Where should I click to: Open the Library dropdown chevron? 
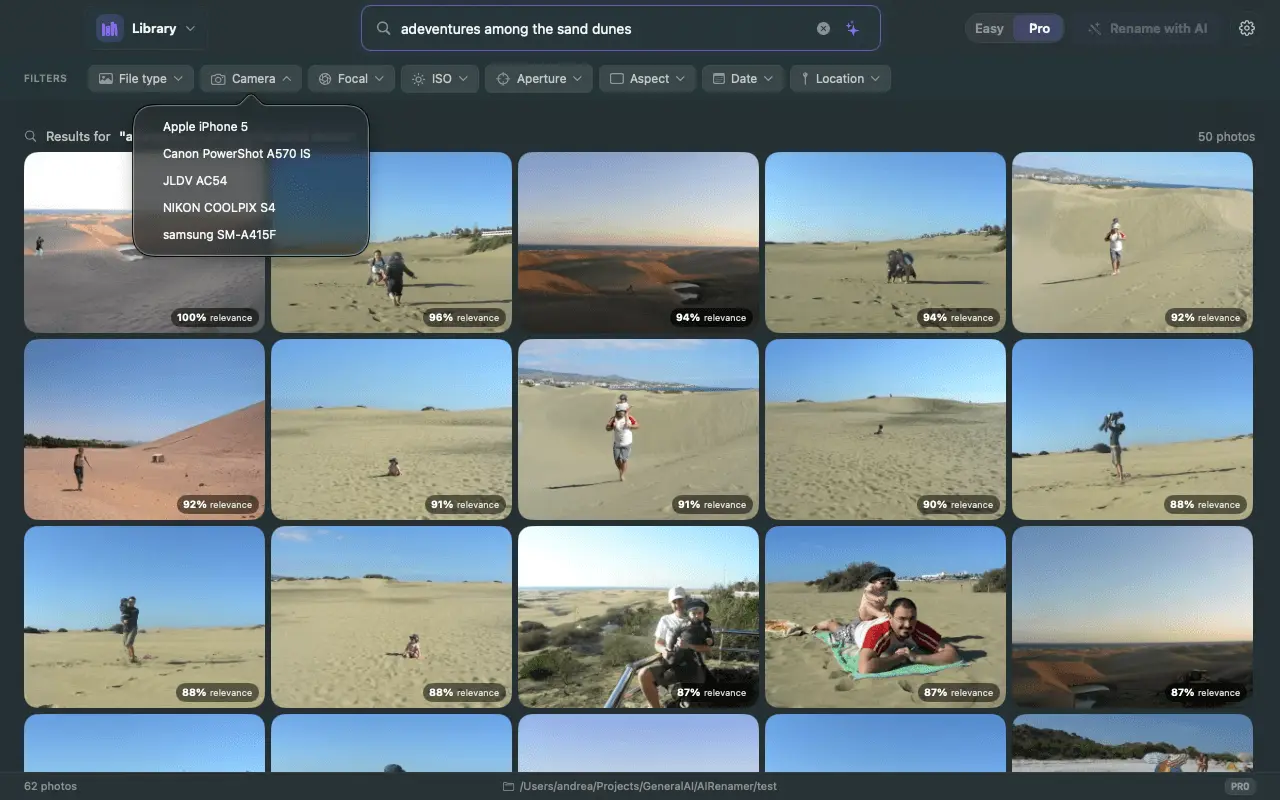(x=190, y=29)
